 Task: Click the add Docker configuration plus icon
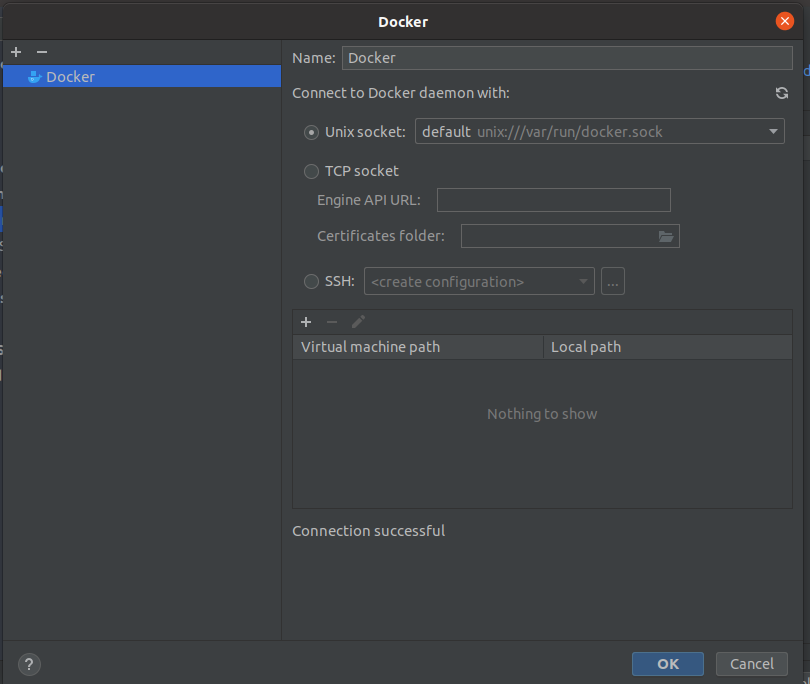pos(16,52)
